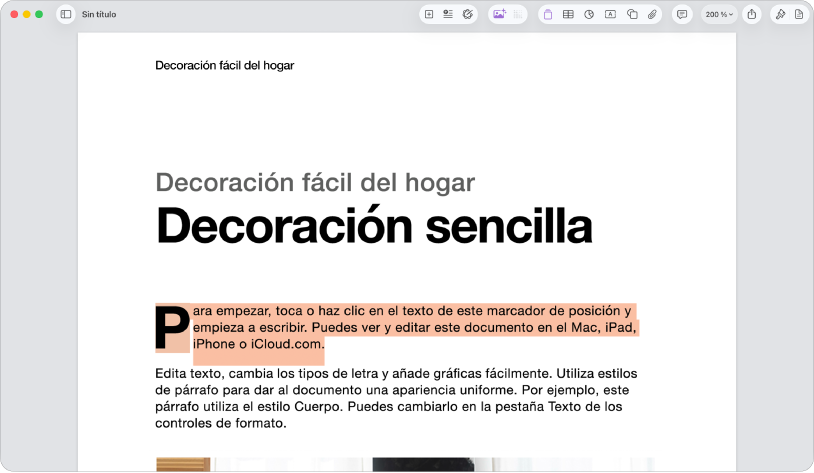The image size is (814, 473).
Task: Insert a chart using the pie chart icon
Action: [589, 15]
